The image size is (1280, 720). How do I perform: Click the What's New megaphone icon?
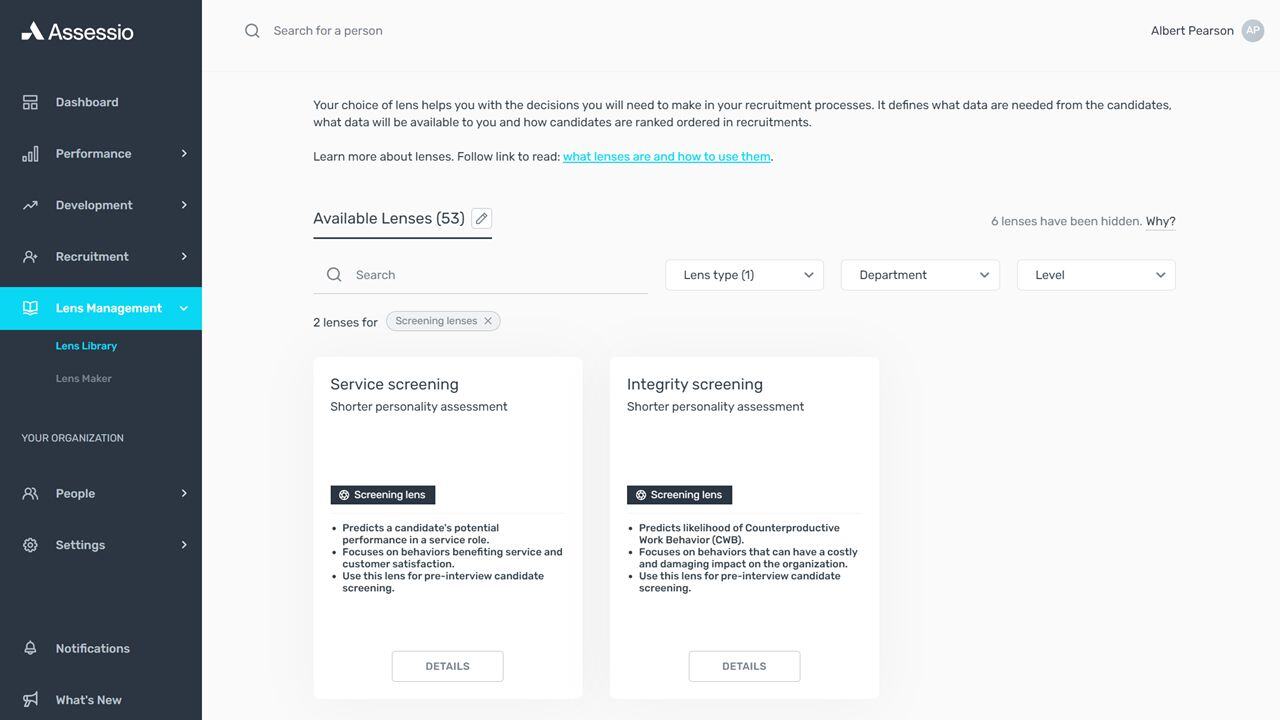tap(30, 700)
